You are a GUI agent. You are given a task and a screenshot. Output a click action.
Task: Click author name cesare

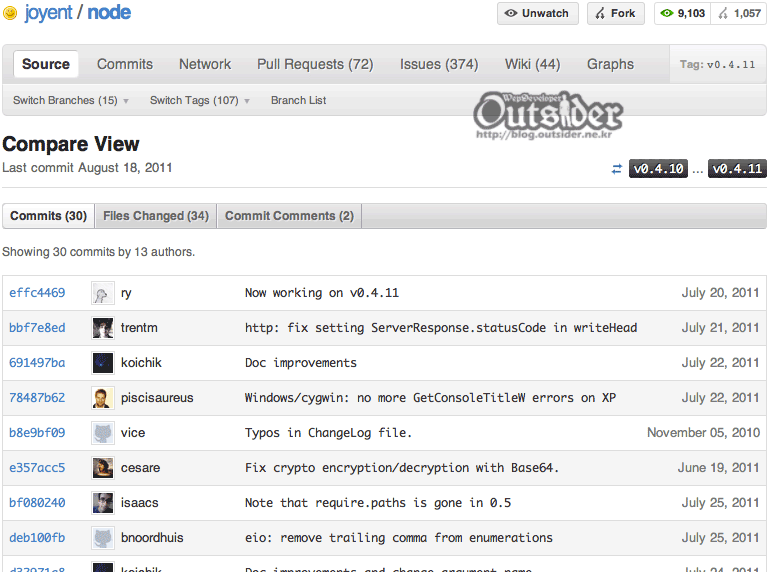pos(141,468)
